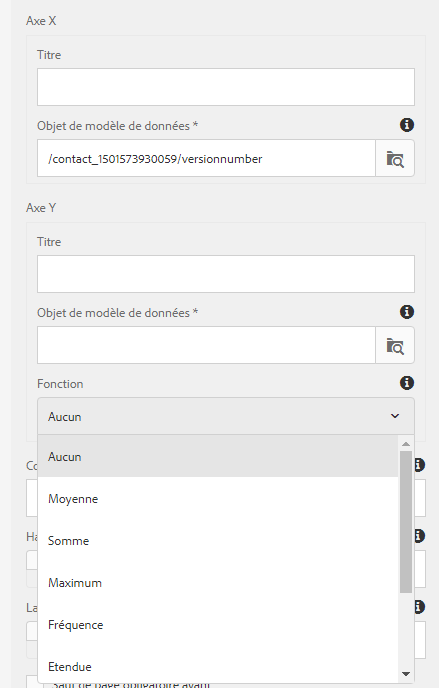Collapse the Fonction dropdown showing Aucun

click(x=225, y=416)
